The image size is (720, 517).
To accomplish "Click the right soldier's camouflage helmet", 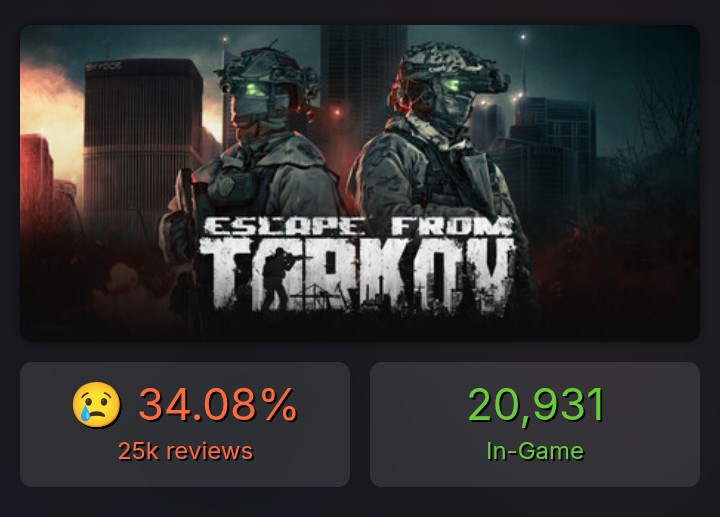I will tap(448, 64).
